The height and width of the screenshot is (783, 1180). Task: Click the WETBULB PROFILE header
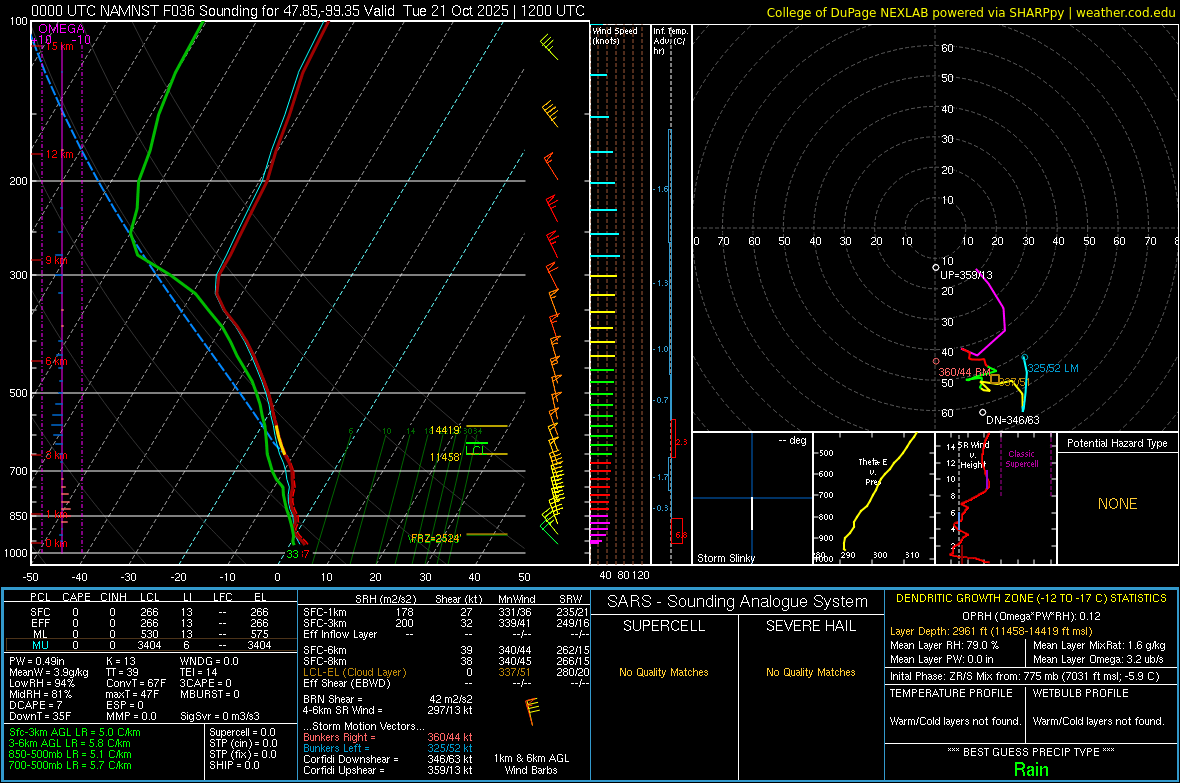1081,693
